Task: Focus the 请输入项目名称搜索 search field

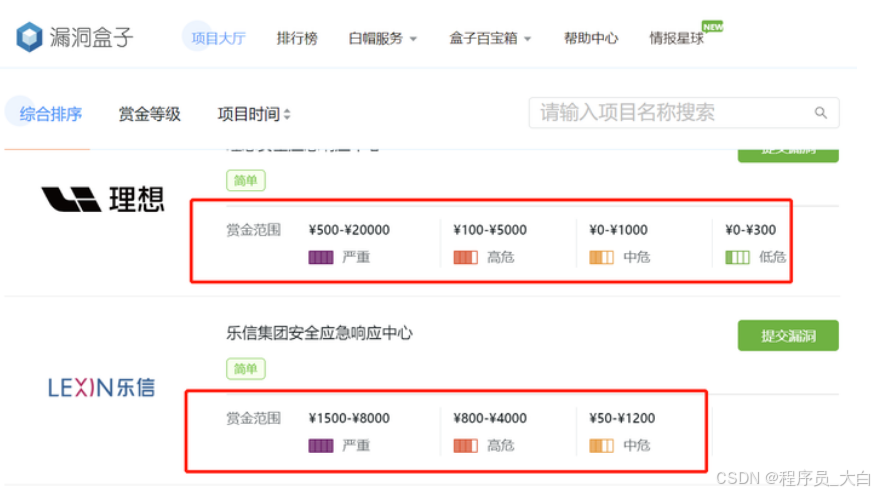Action: [684, 113]
